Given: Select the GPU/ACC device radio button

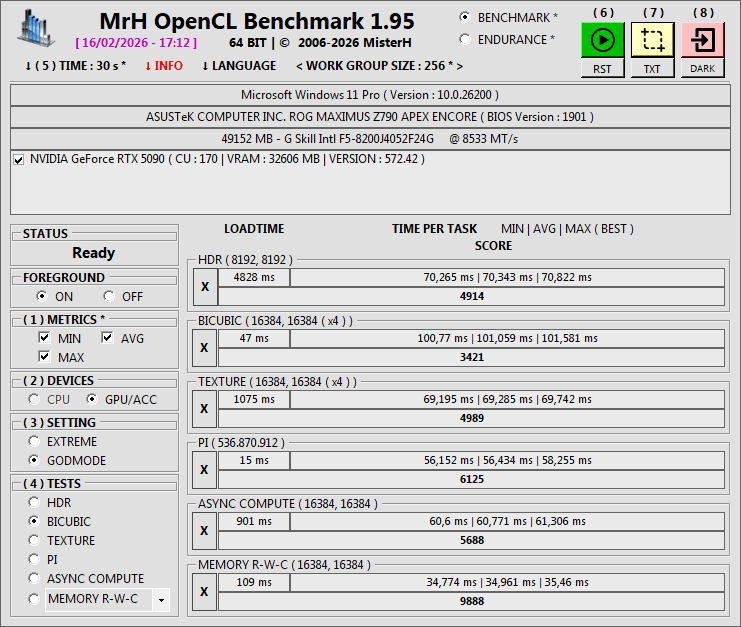Looking at the screenshot, I should point(92,399).
